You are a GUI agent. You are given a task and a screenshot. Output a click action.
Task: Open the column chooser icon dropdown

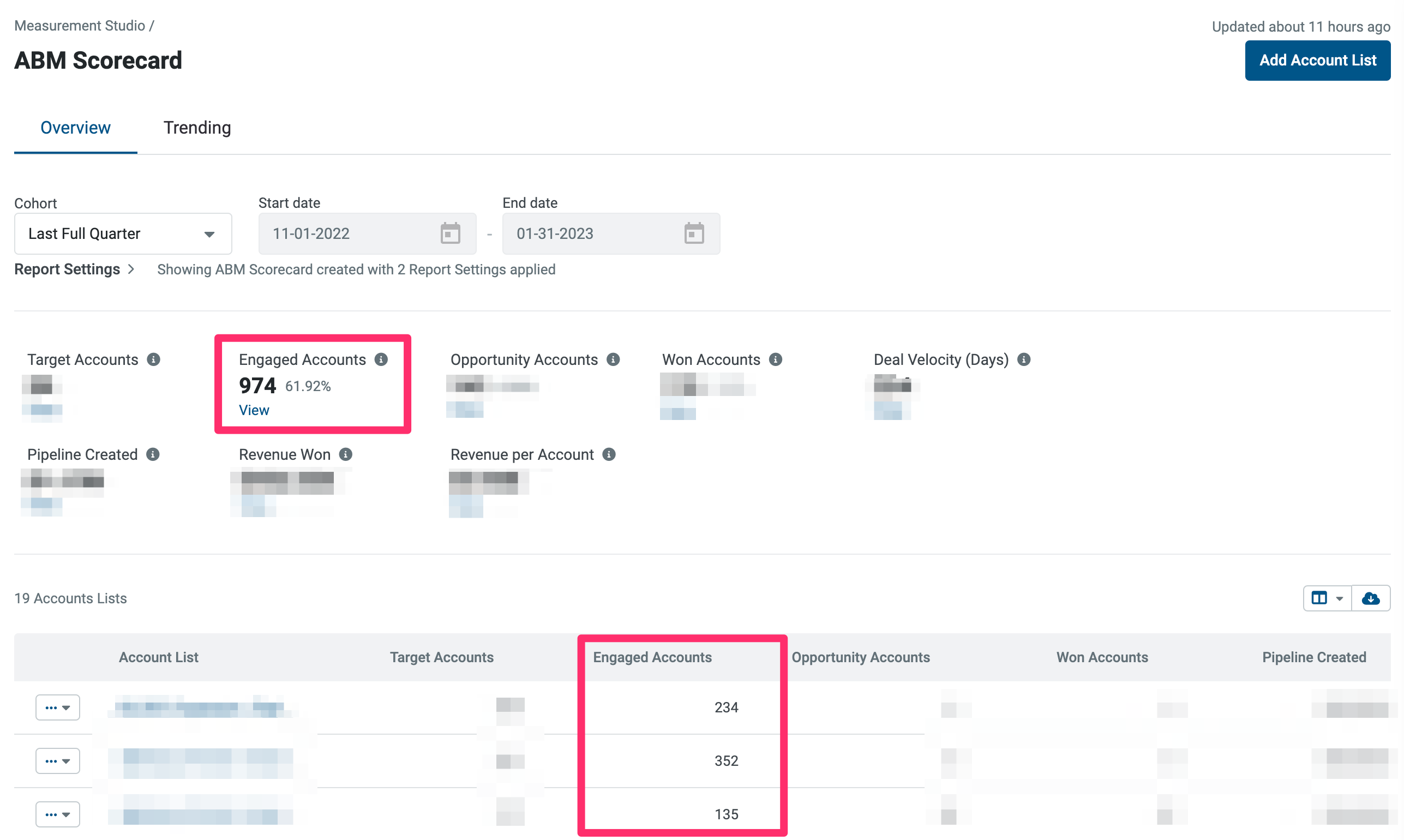coord(1327,598)
